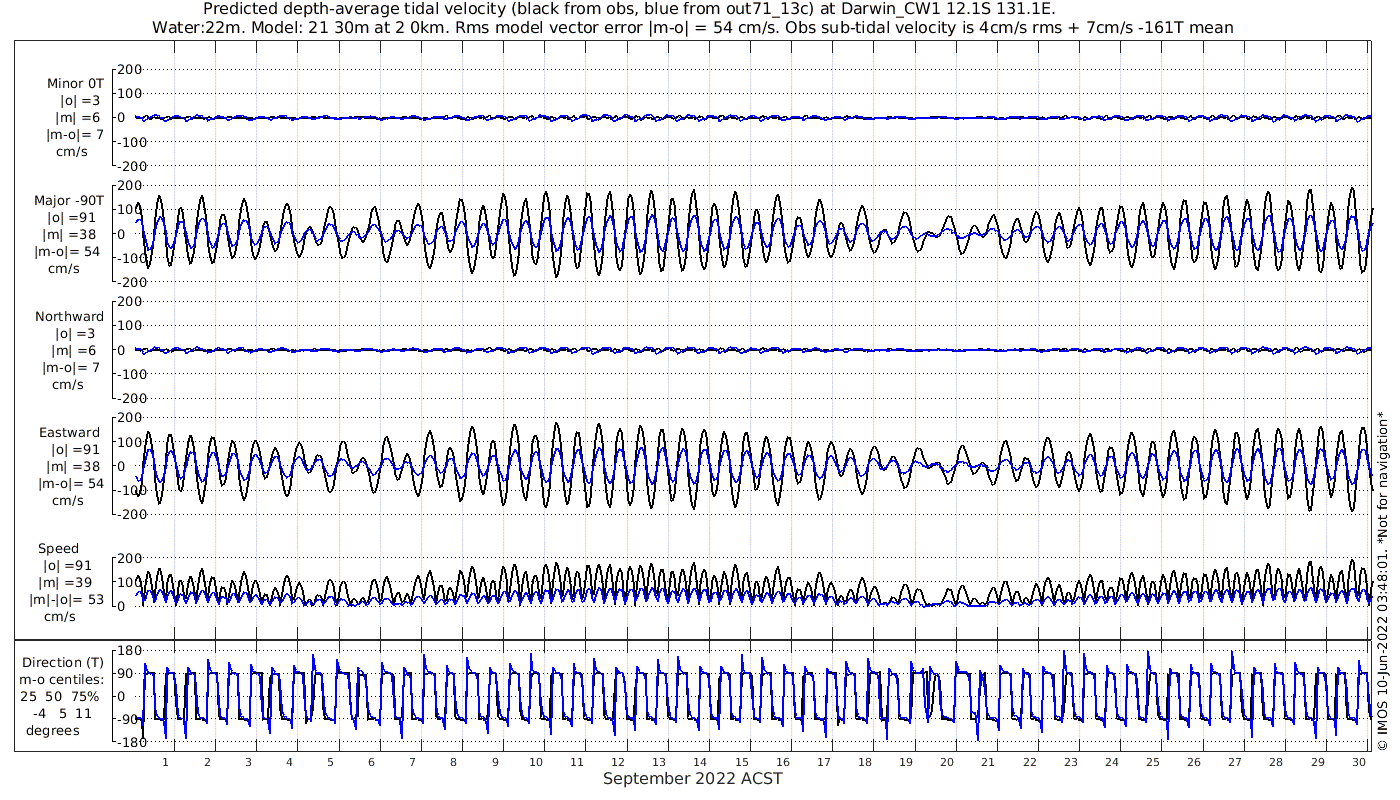The height and width of the screenshot is (800, 1400).
Task: Click day tick '25' on date axis
Action: [x=1153, y=762]
